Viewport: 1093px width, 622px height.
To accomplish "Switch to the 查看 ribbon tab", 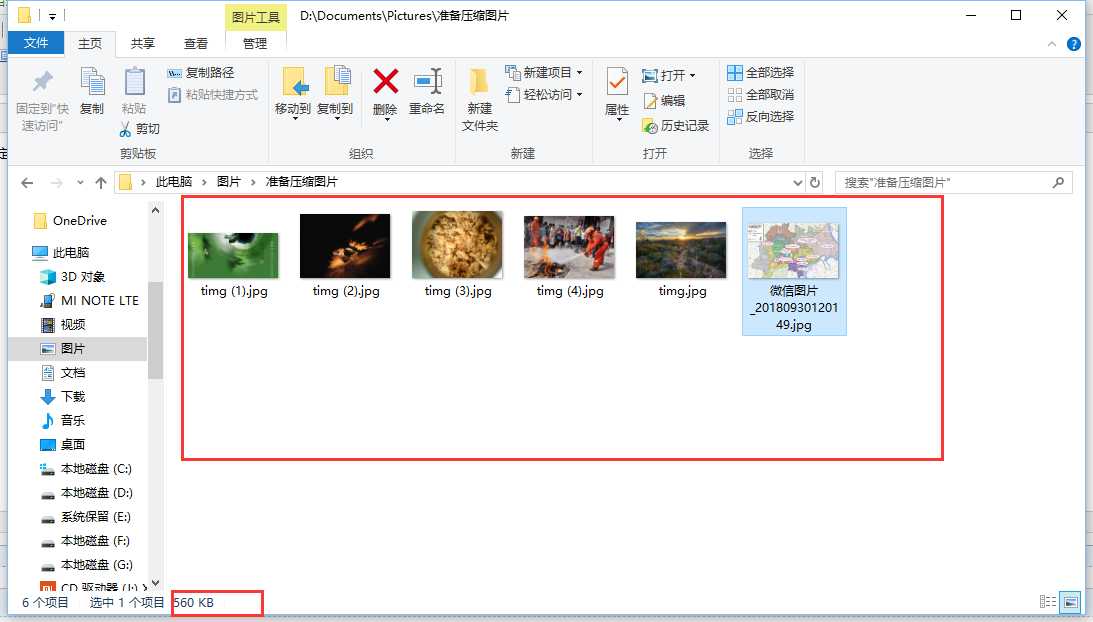I will pyautogui.click(x=196, y=44).
